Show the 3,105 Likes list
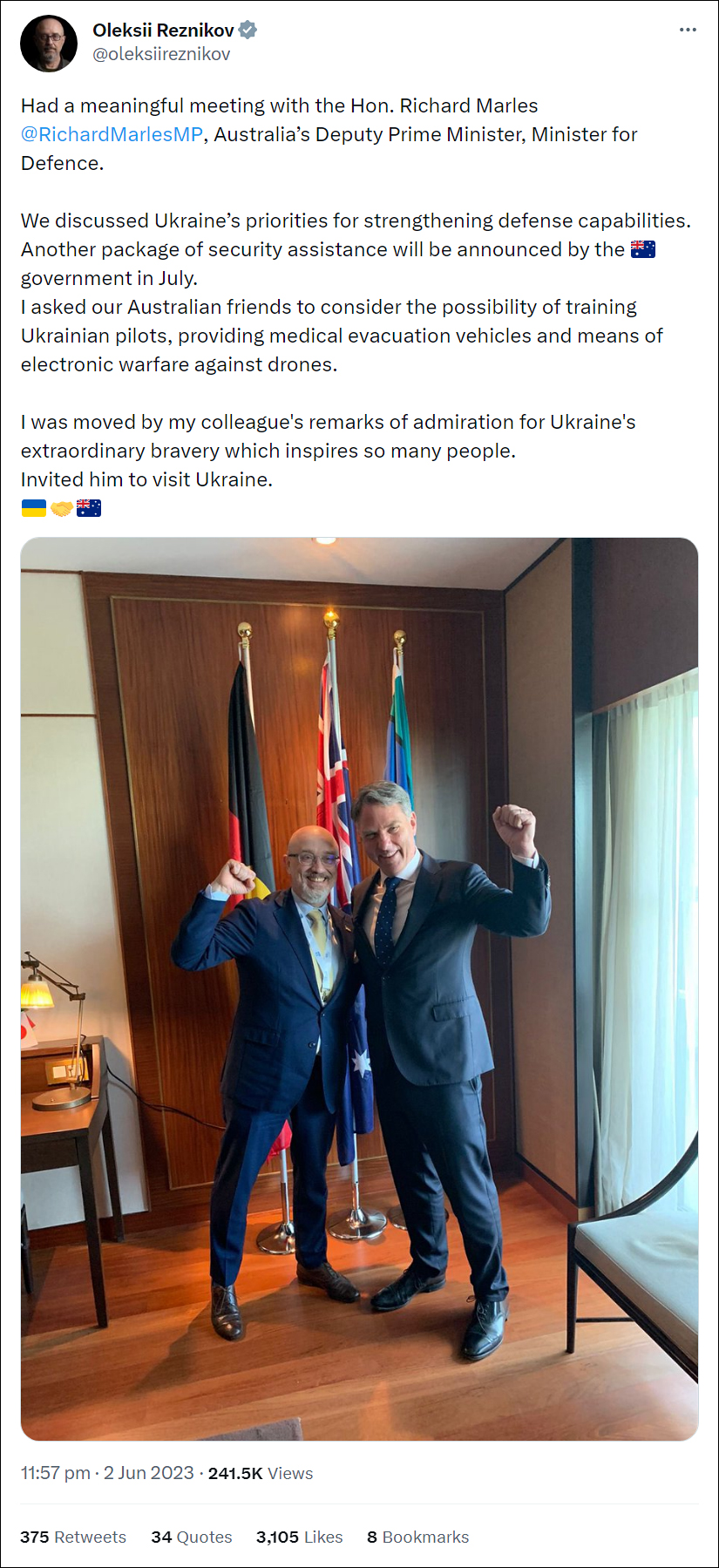Viewport: 719px width, 1568px height. point(299,1537)
